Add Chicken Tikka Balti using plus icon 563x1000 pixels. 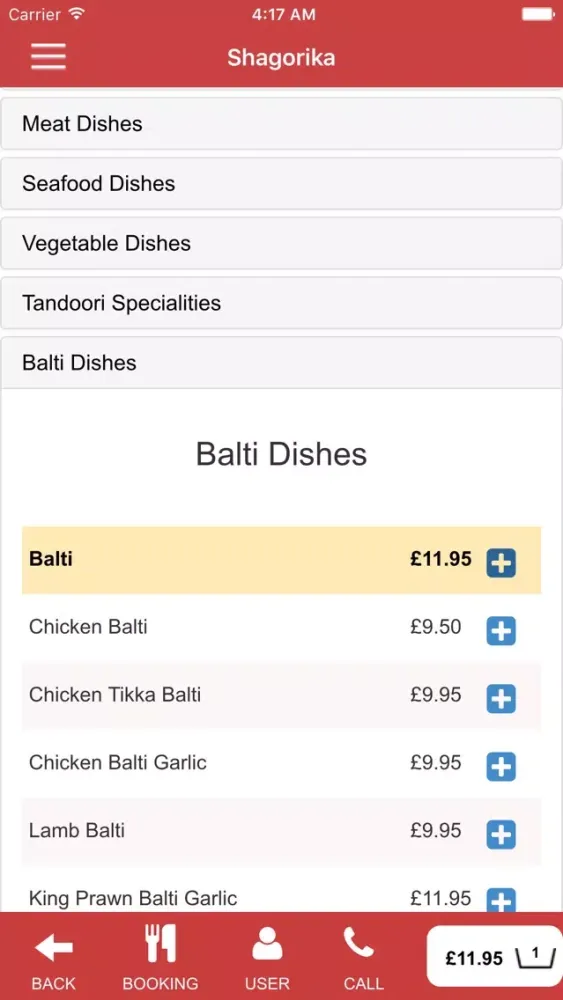[501, 699]
